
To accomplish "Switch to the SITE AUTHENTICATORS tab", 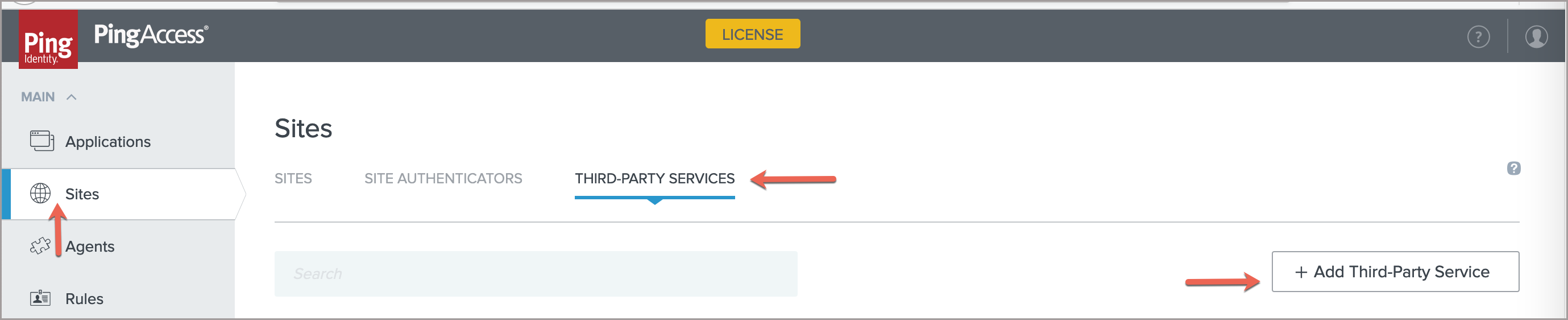I will pyautogui.click(x=443, y=179).
